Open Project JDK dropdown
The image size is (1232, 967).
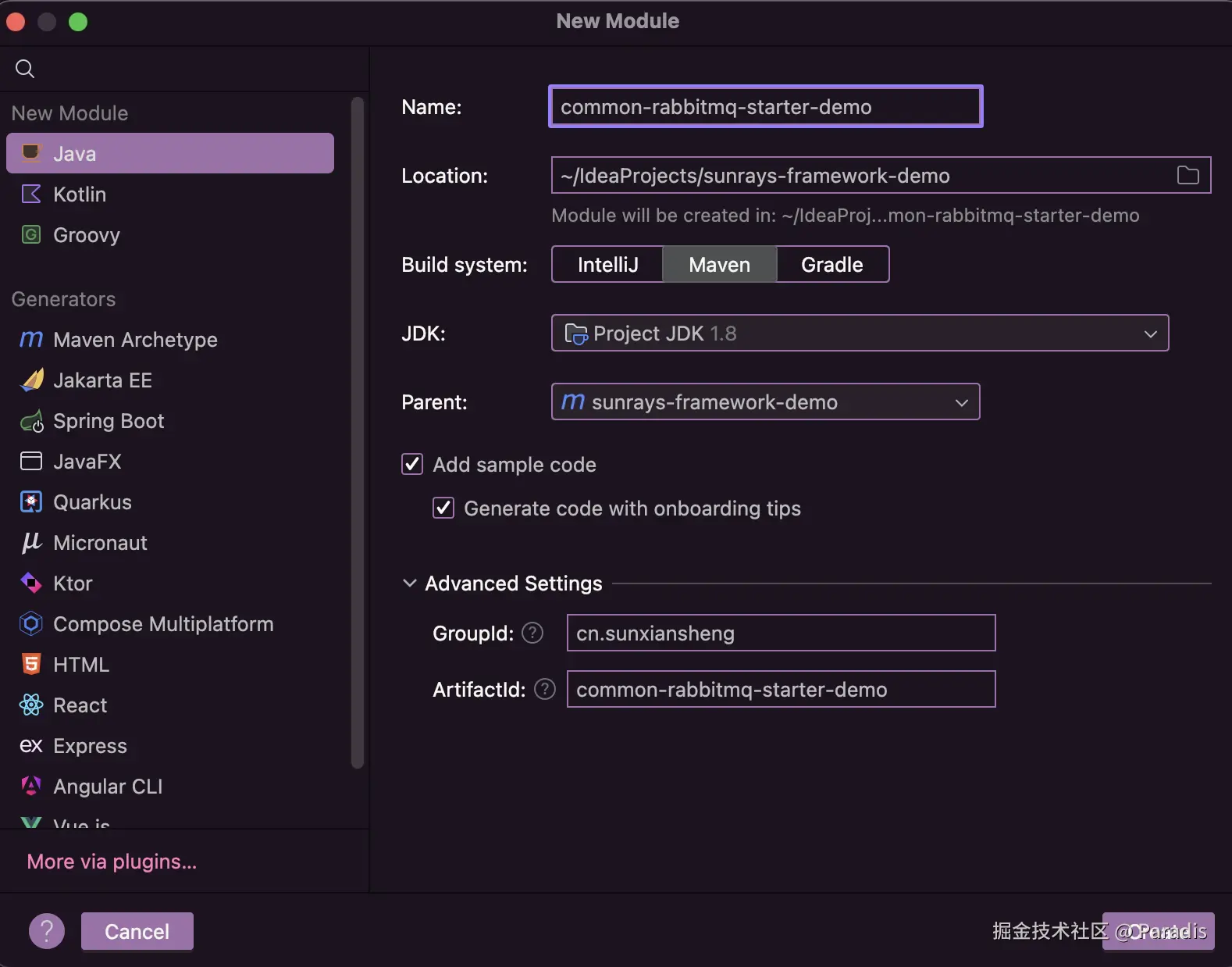pyautogui.click(x=860, y=333)
